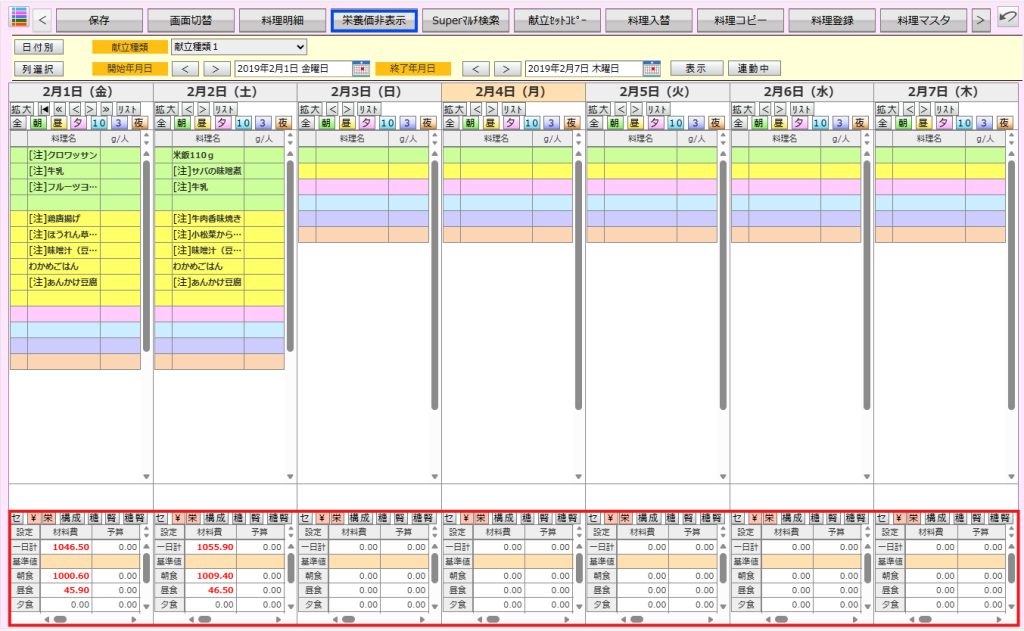
Task: Toggle the 連動中 linked mode button
Action: coord(754,69)
